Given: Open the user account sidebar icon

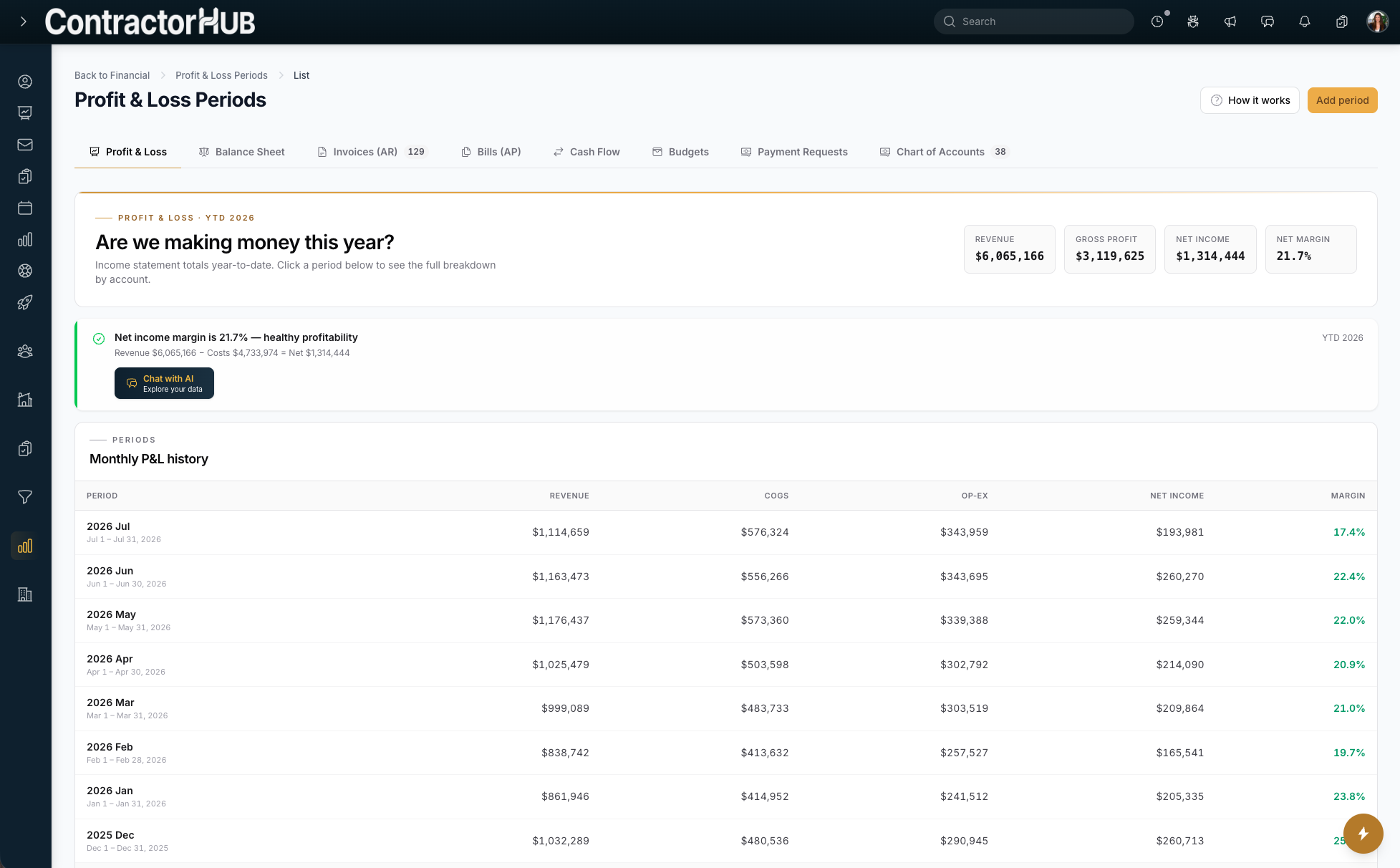Looking at the screenshot, I should click(25, 82).
